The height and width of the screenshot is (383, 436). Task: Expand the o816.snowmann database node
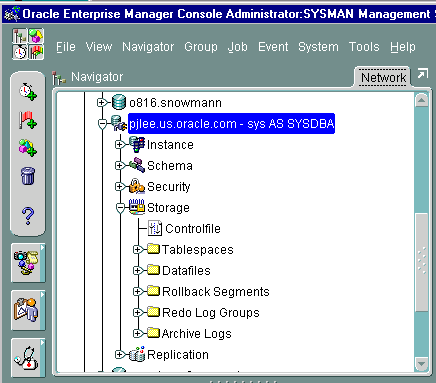[x=101, y=103]
